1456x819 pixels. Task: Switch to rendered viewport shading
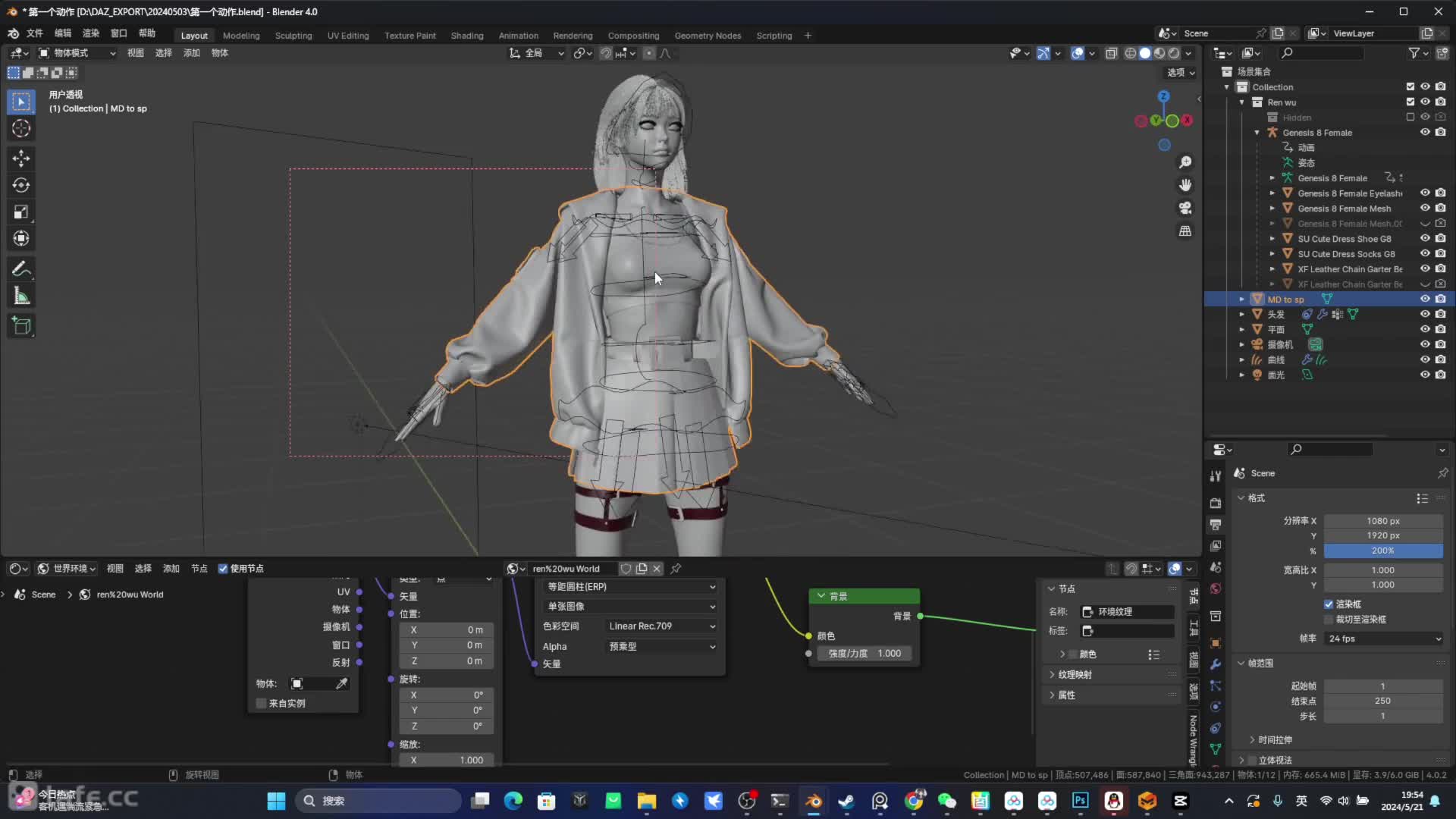(1174, 53)
